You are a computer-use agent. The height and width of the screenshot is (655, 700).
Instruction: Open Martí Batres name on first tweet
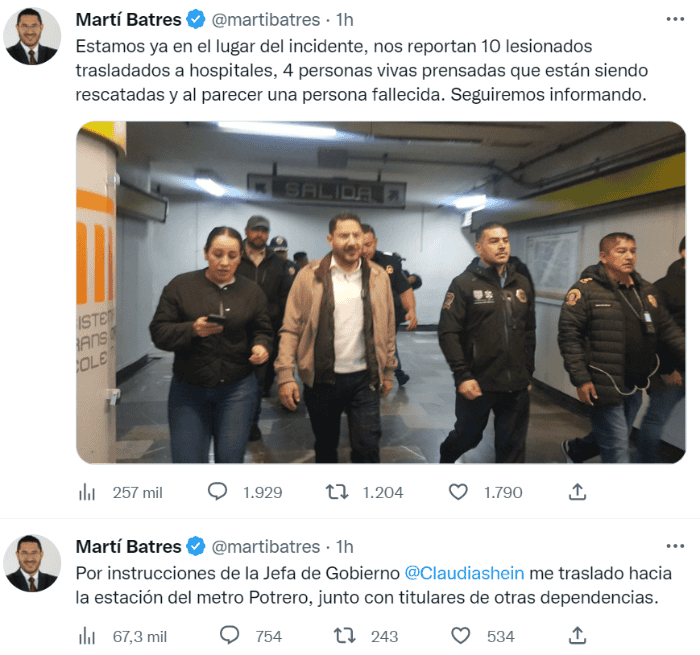pyautogui.click(x=128, y=20)
